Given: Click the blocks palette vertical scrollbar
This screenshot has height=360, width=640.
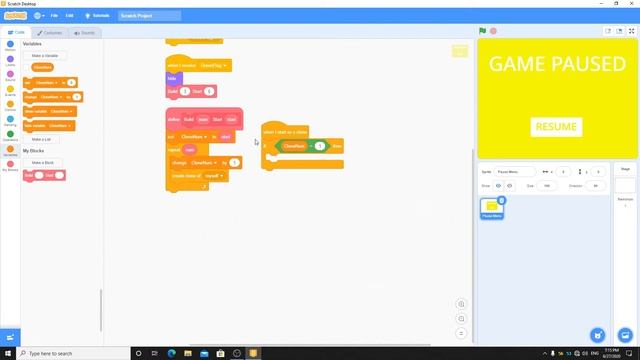Looking at the screenshot, I should [101, 310].
